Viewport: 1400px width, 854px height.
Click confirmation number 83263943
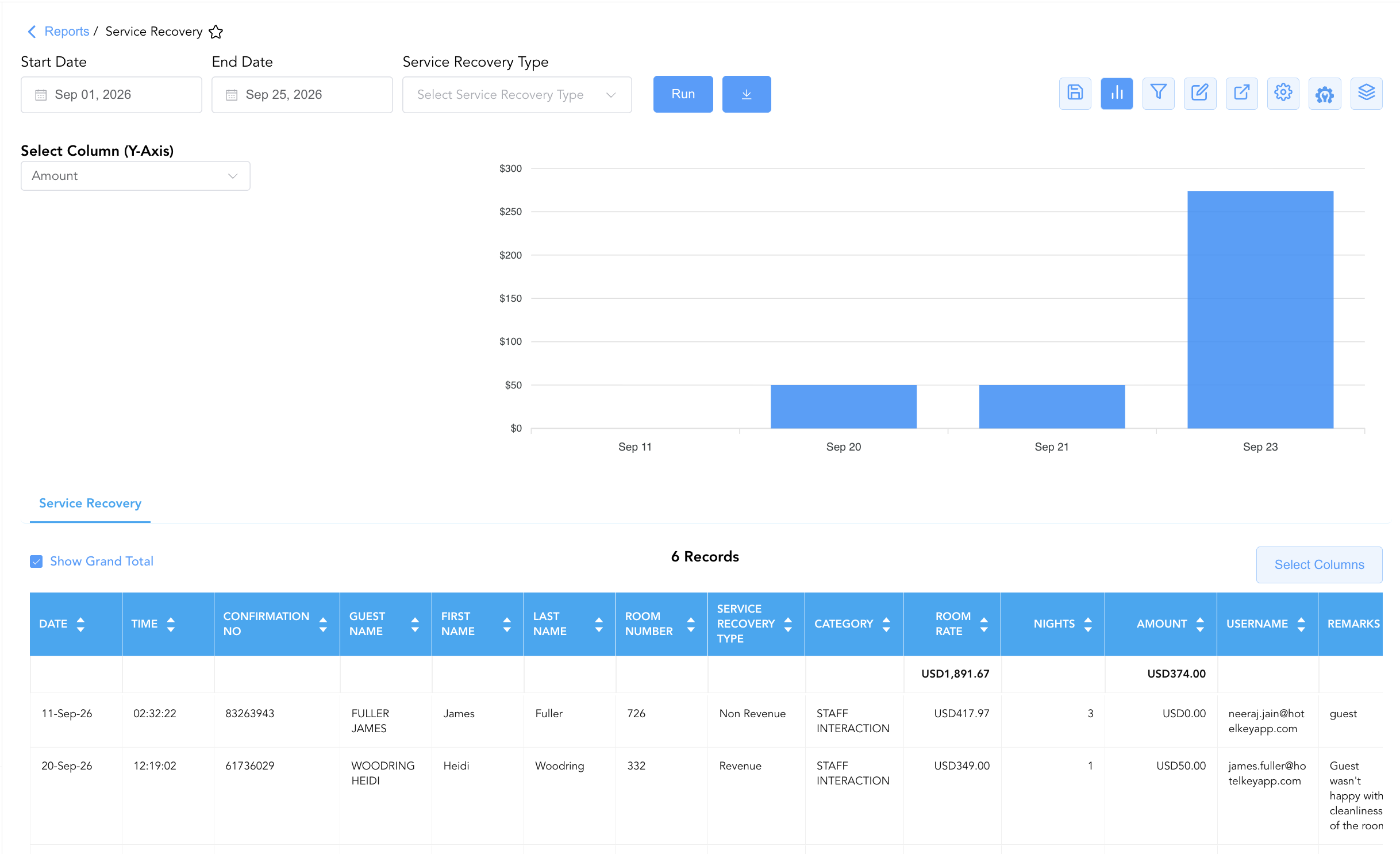point(250,714)
